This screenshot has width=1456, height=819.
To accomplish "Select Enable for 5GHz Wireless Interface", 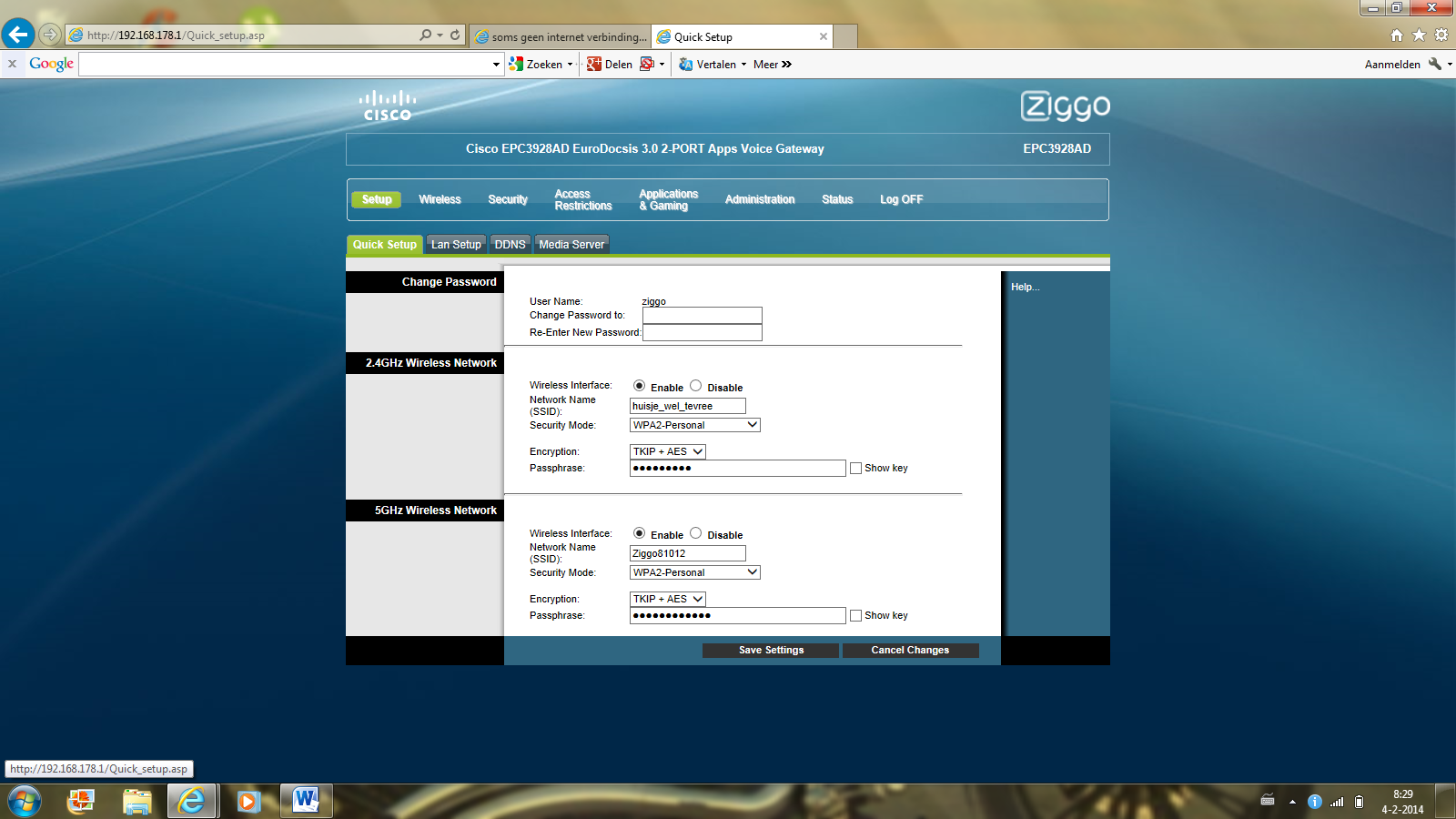I will [640, 533].
